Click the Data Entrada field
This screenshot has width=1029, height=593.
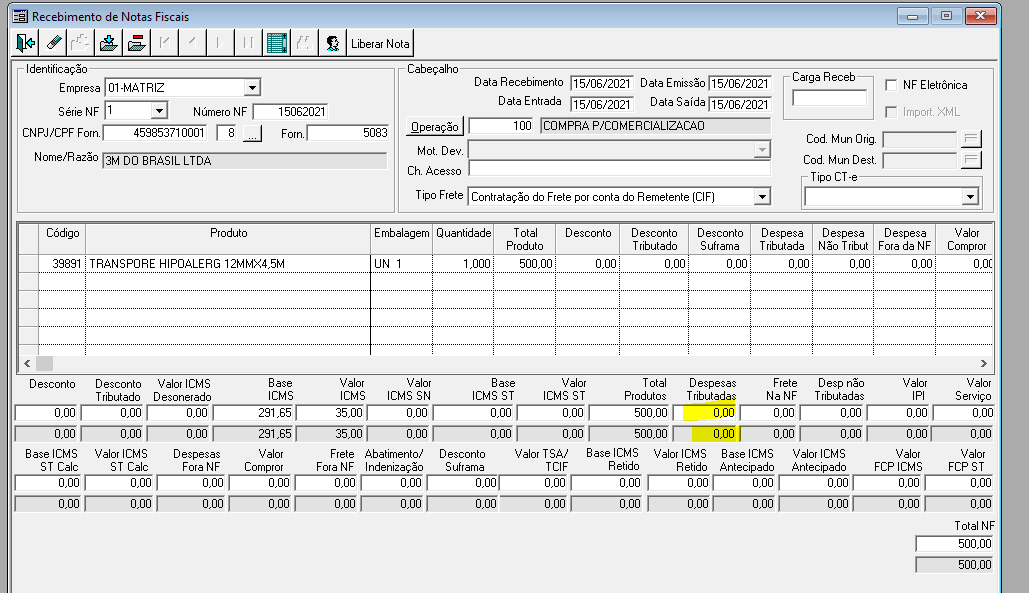[x=602, y=104]
